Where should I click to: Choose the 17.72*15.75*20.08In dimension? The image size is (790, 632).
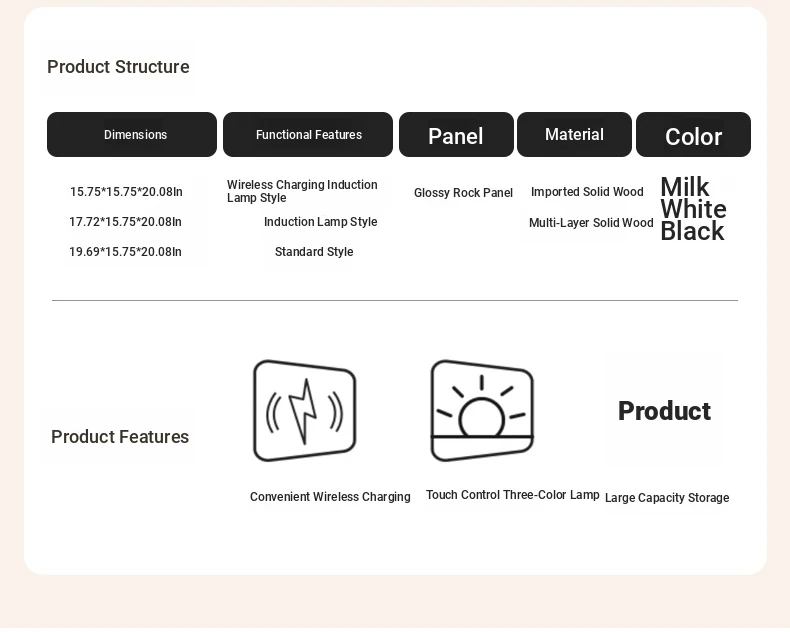pyautogui.click(x=126, y=222)
